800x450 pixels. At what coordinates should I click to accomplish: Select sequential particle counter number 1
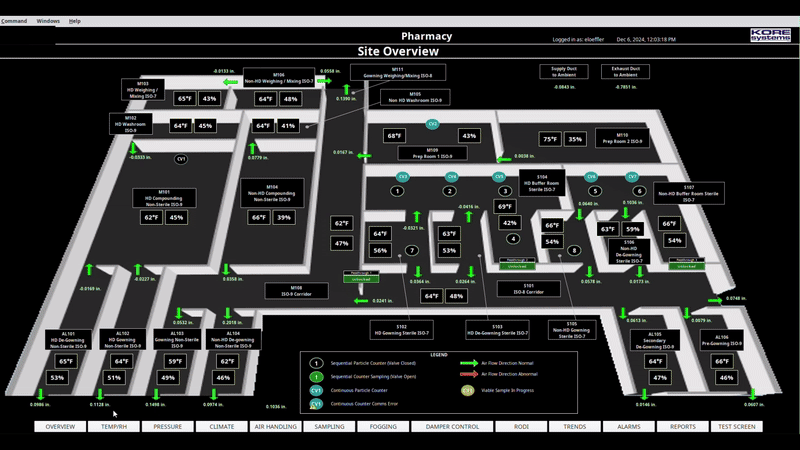(398, 191)
